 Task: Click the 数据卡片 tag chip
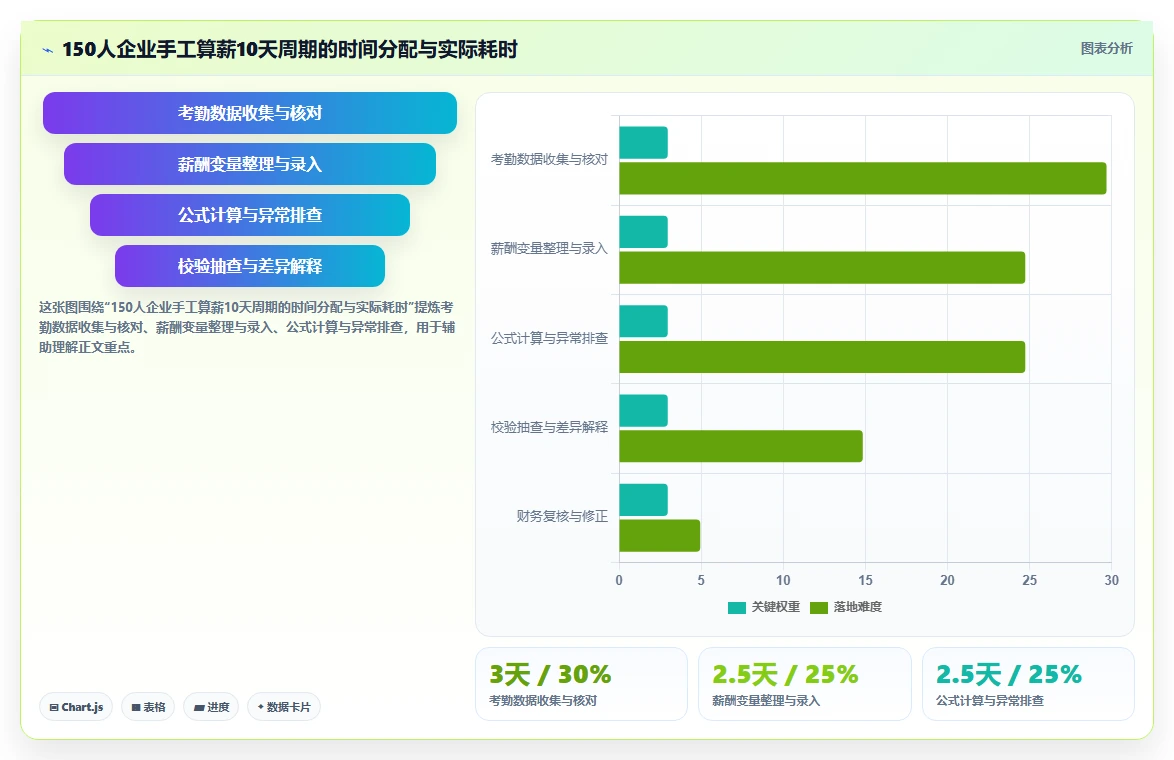(283, 707)
